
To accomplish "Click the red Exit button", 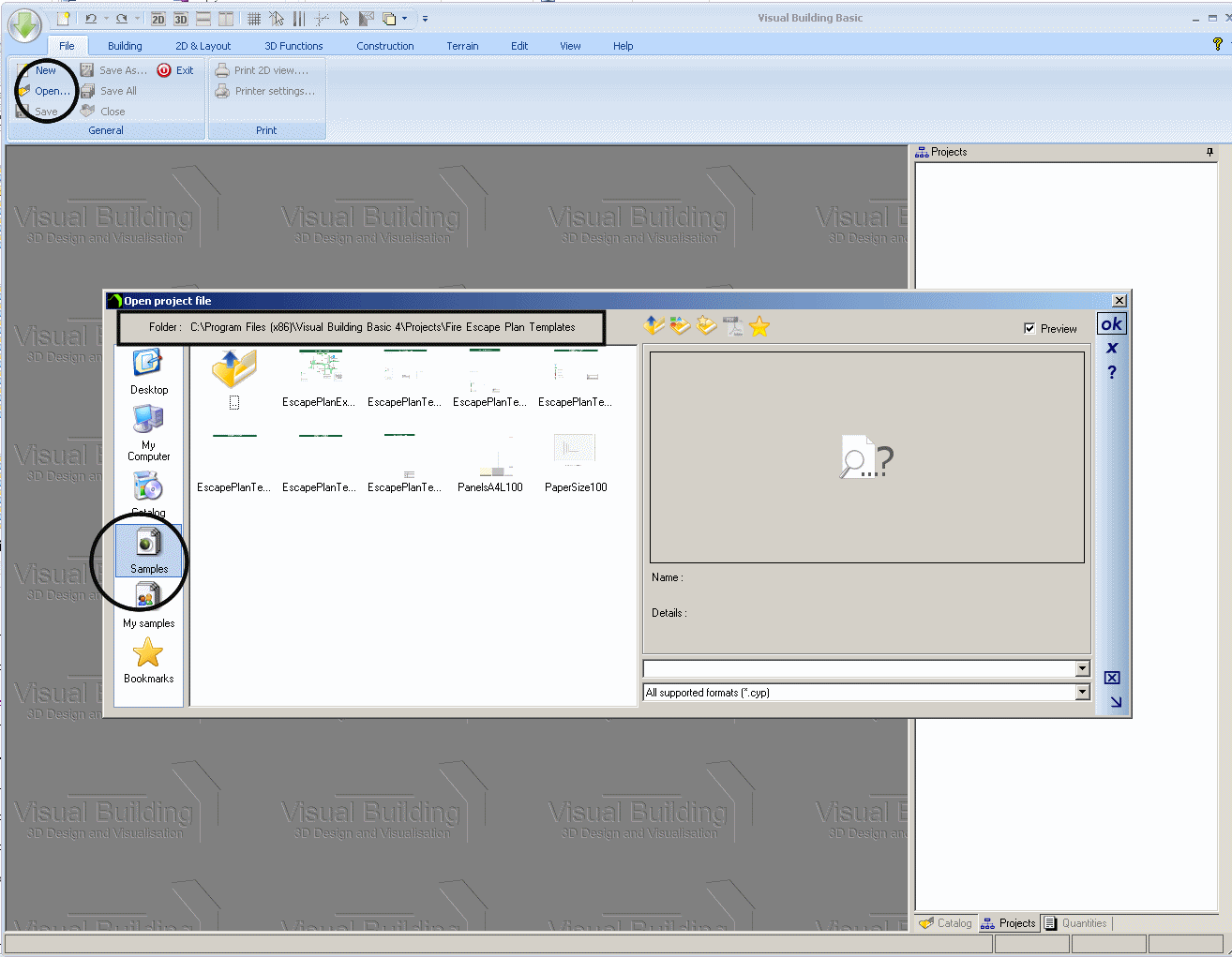I will (175, 70).
